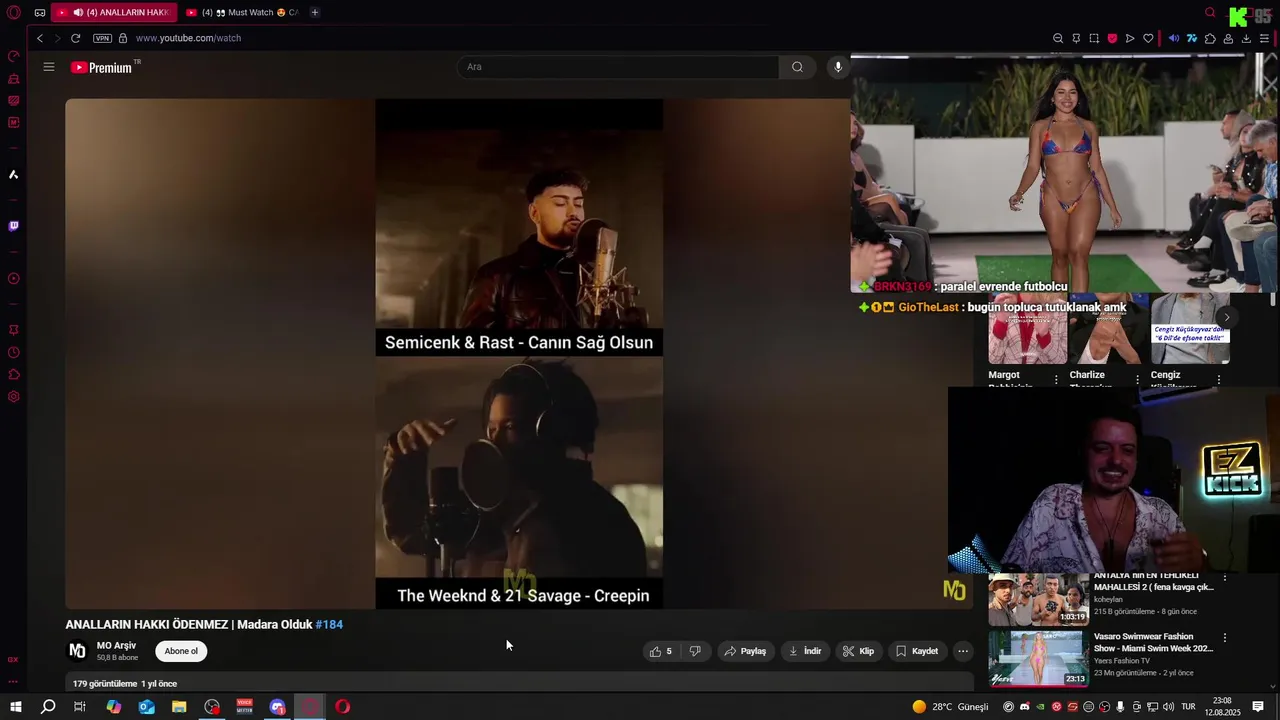Go forward to next page

click(57, 38)
